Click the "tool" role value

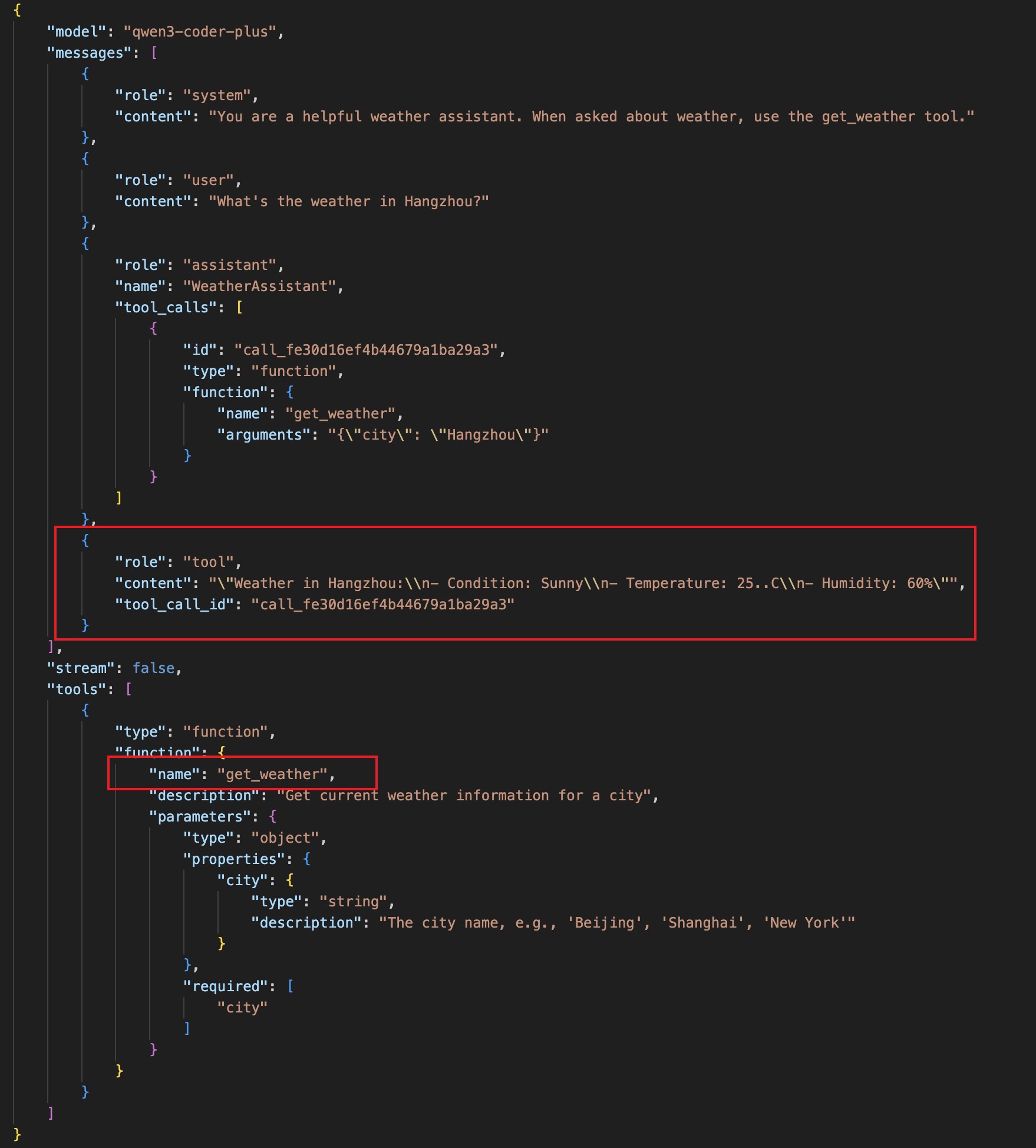[208, 562]
